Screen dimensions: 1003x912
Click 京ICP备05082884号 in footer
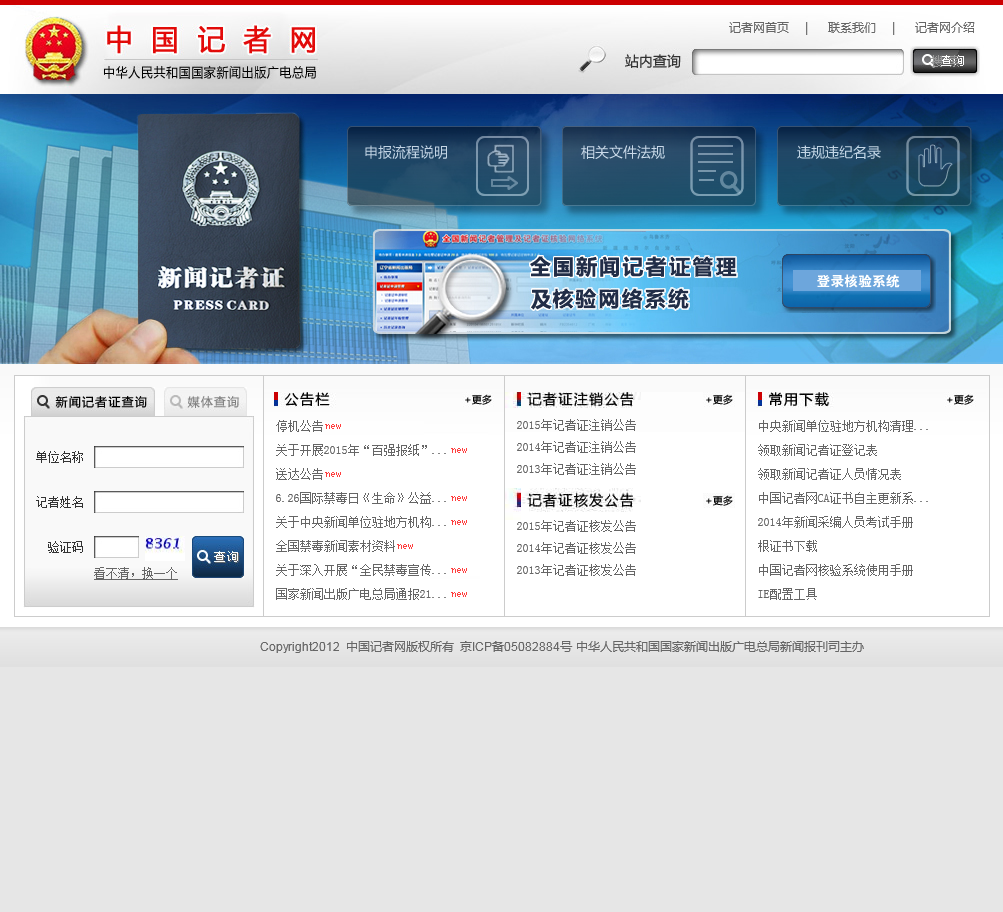pyautogui.click(x=516, y=647)
